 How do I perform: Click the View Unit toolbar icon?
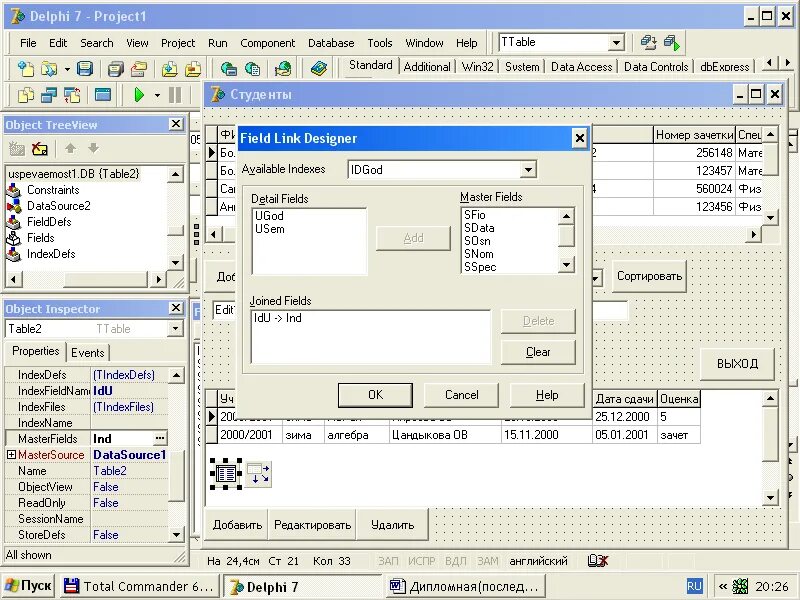coord(26,95)
